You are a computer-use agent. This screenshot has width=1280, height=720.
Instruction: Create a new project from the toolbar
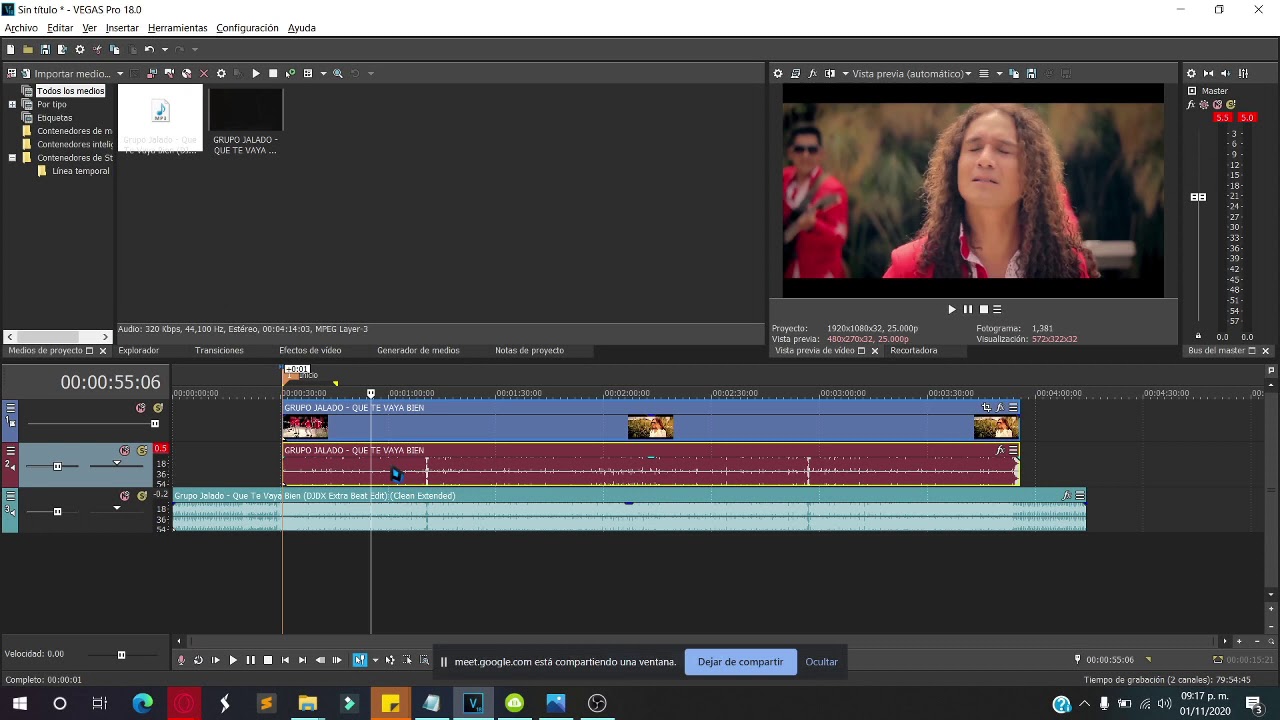point(10,49)
